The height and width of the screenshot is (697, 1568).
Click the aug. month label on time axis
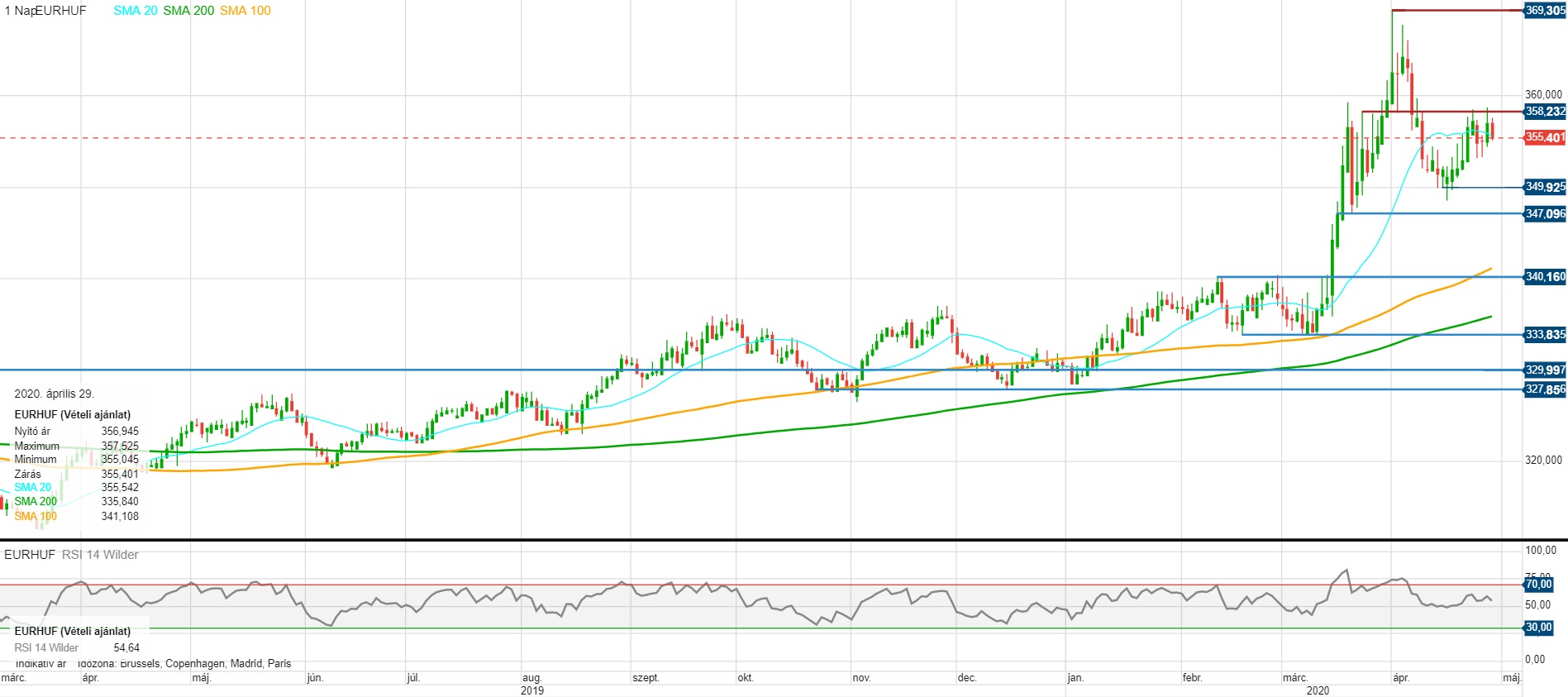(x=531, y=678)
